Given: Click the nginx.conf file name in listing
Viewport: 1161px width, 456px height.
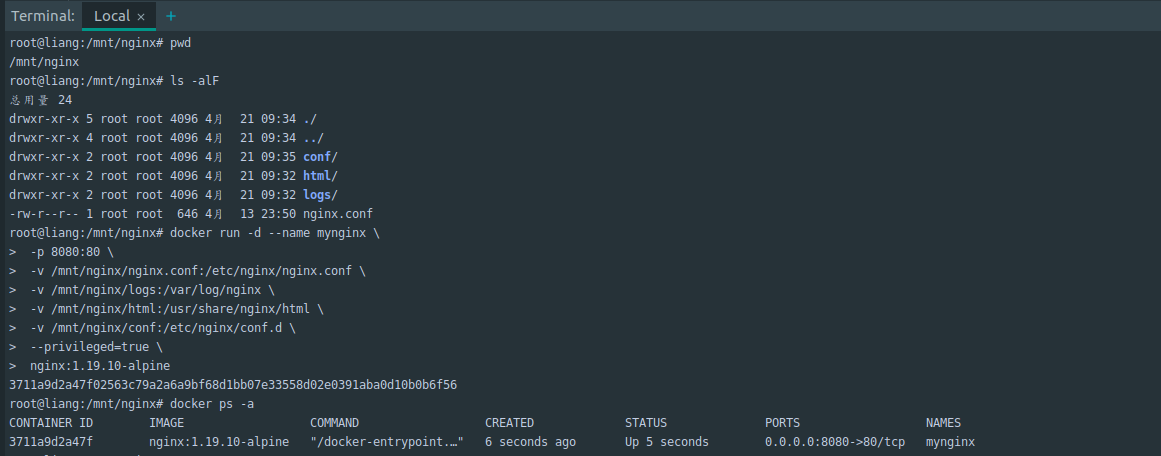Looking at the screenshot, I should click(338, 214).
